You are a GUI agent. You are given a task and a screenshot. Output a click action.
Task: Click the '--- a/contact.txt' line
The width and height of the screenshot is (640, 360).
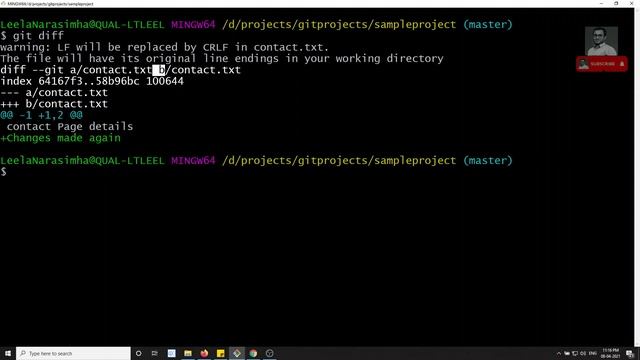(x=54, y=93)
